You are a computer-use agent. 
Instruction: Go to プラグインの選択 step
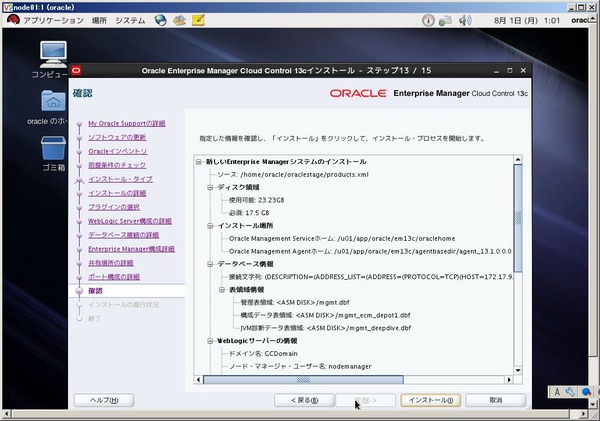click(114, 207)
